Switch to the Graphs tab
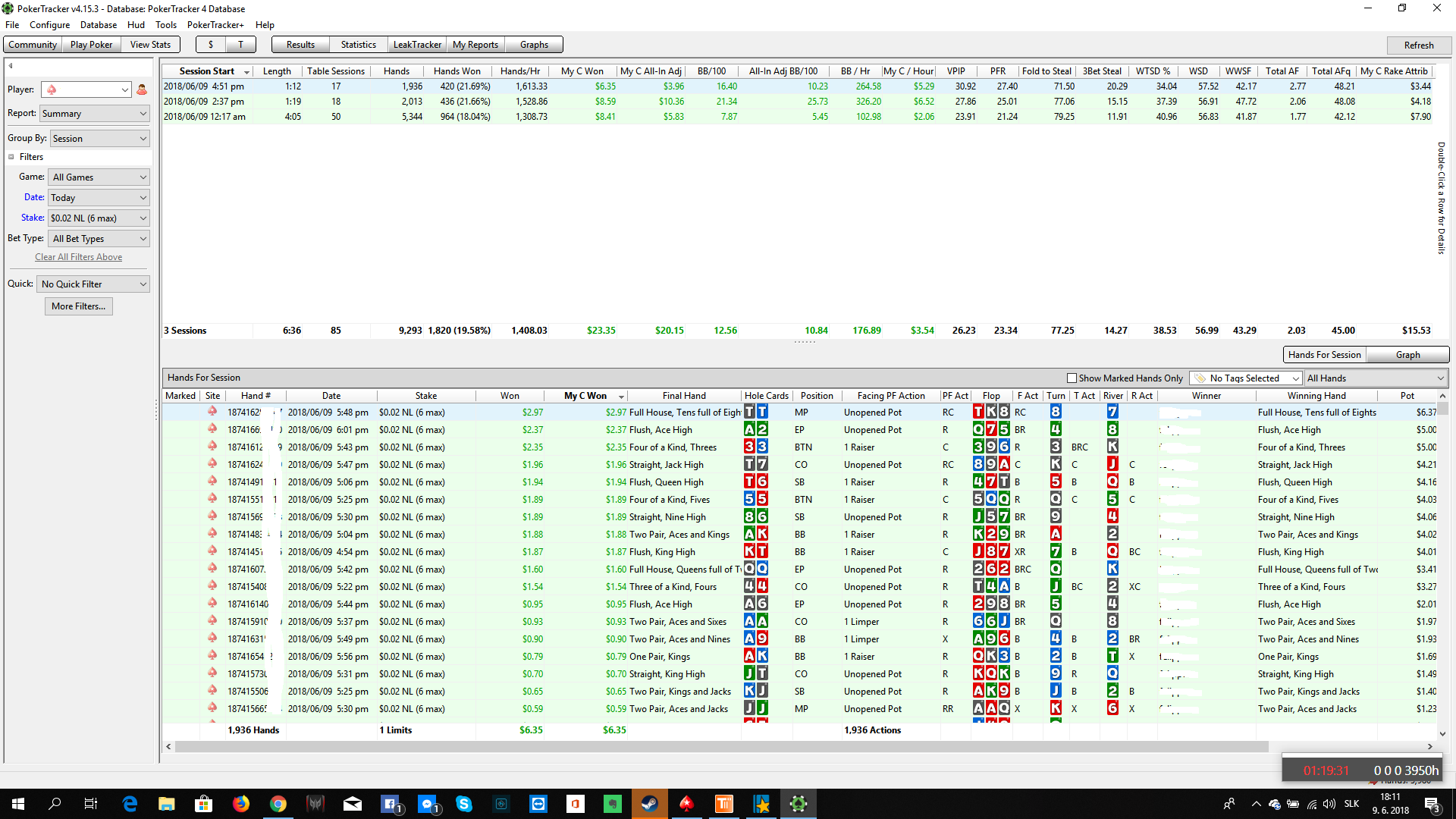This screenshot has height=819, width=1456. 534,45
